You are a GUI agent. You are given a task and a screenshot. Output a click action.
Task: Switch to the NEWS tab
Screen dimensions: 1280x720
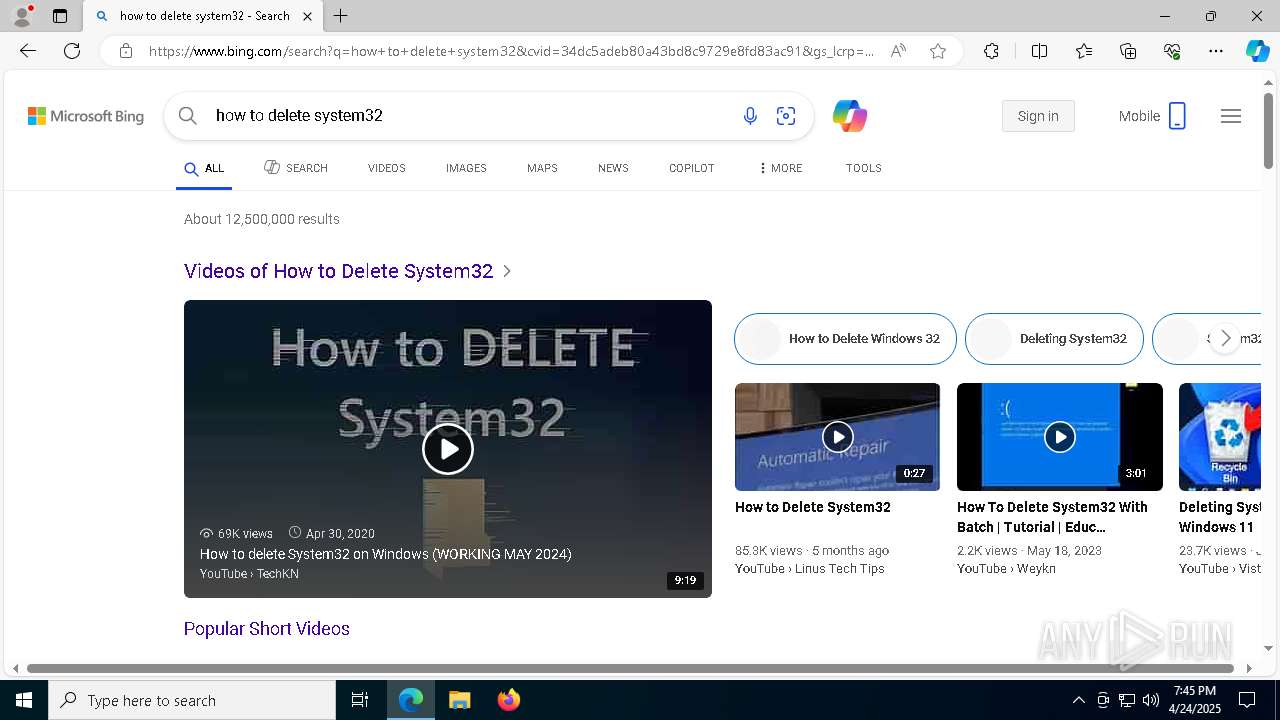613,168
